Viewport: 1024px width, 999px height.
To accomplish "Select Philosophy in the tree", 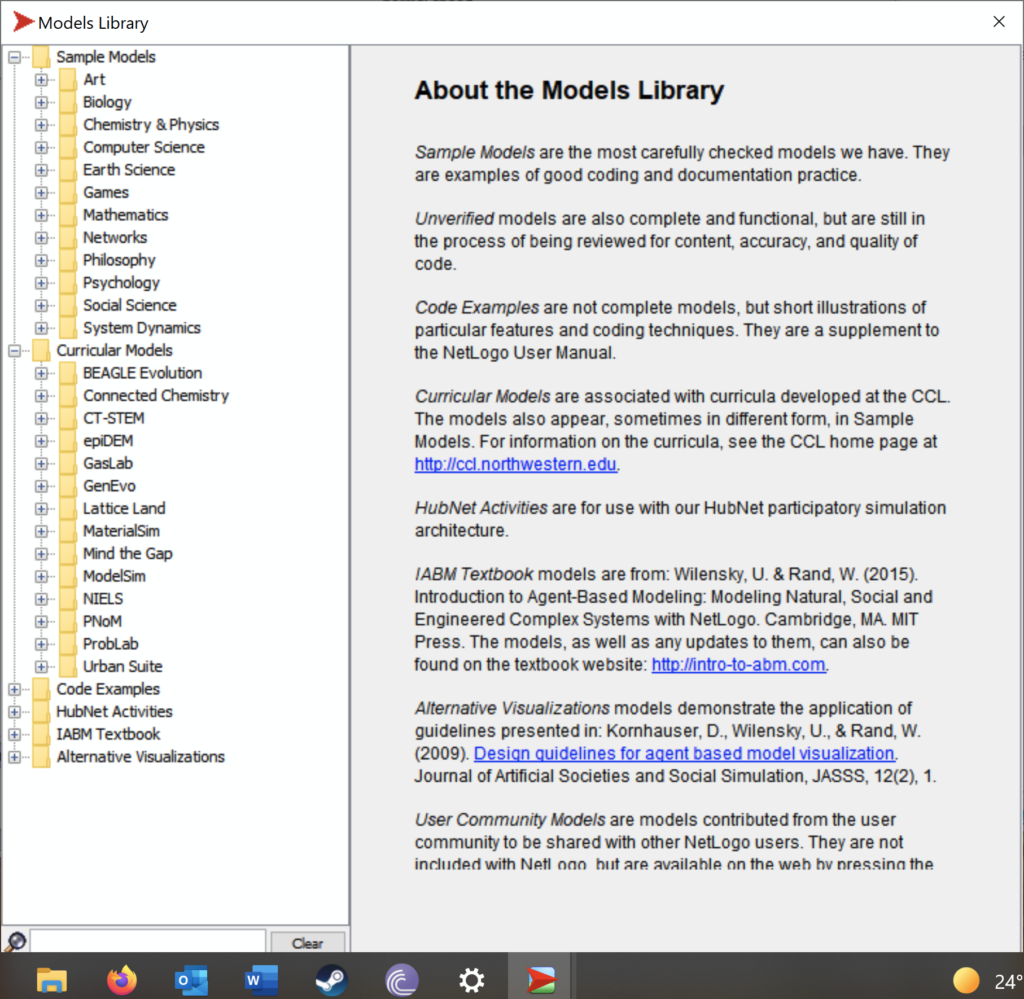I will 119,261.
